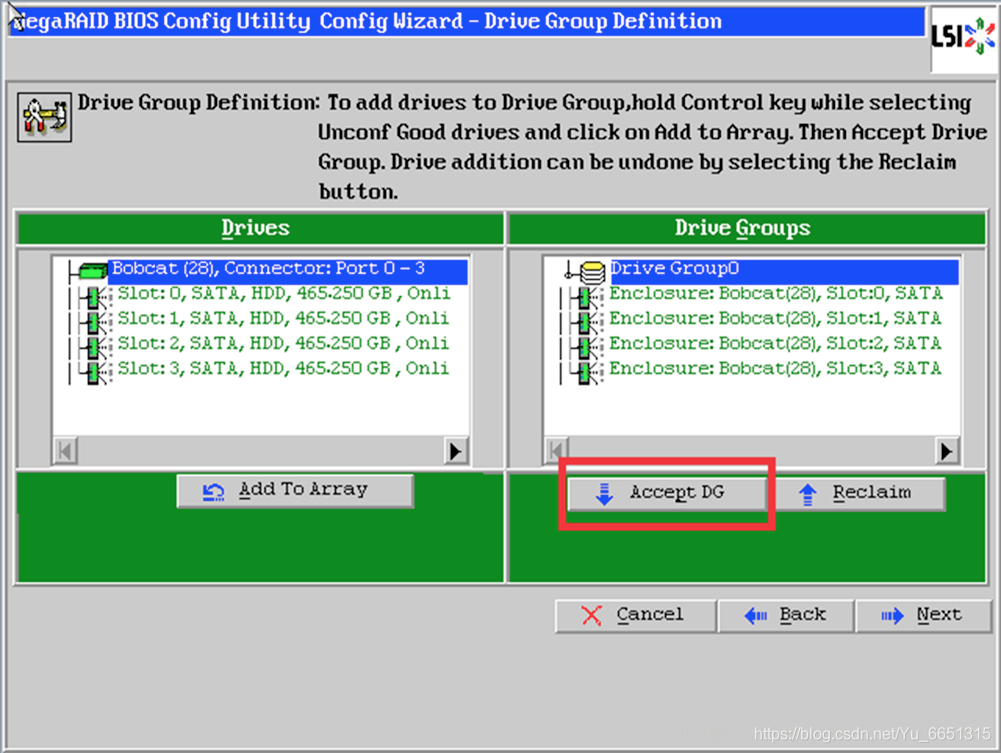Click the Drives panel header
1001x753 pixels.
click(x=260, y=228)
